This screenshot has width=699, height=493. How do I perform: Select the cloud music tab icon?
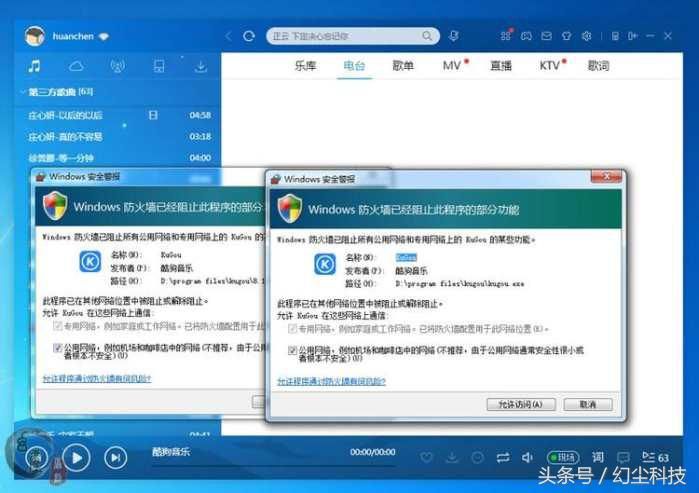76,66
